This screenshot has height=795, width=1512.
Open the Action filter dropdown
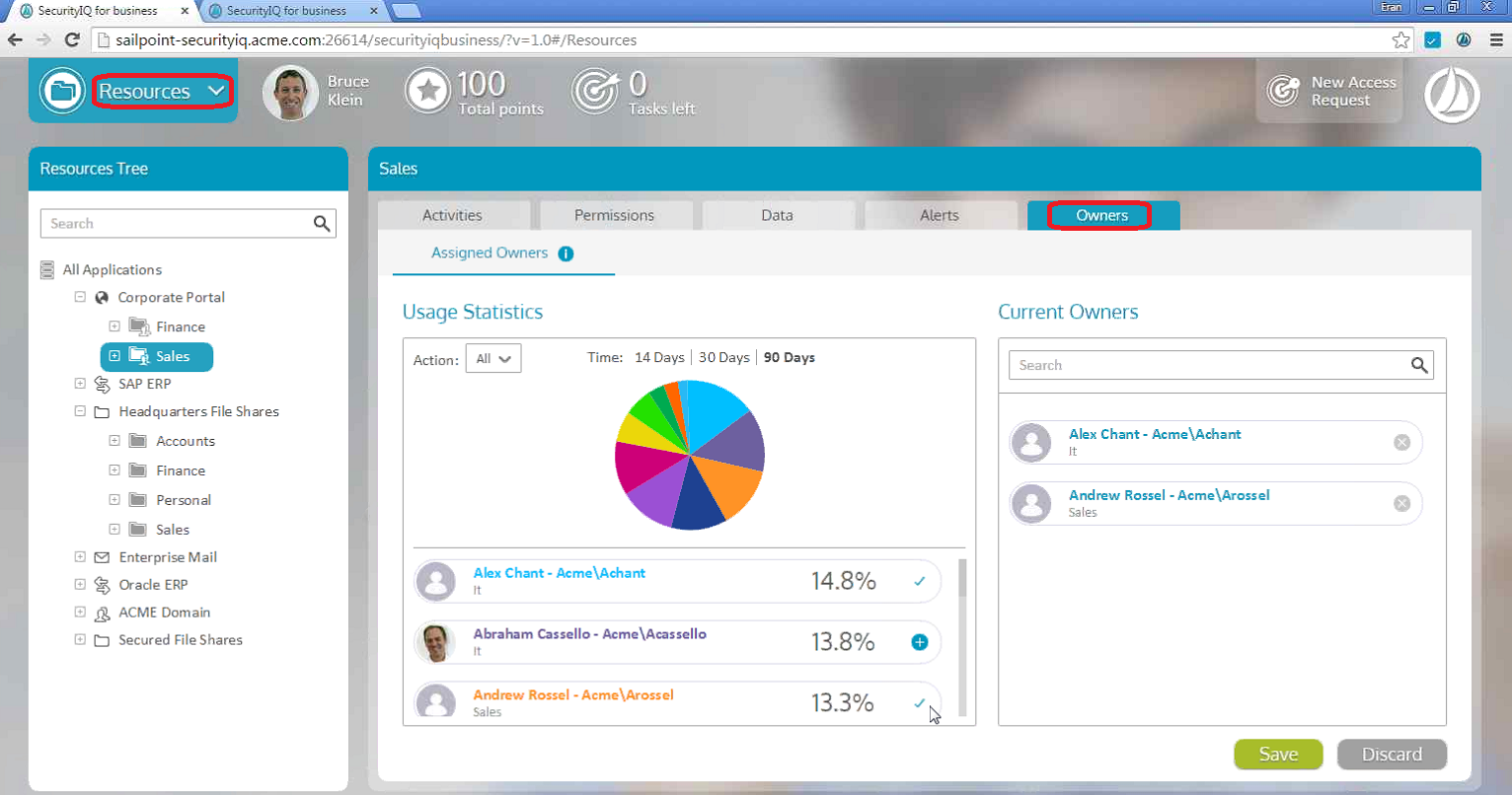[x=493, y=359]
